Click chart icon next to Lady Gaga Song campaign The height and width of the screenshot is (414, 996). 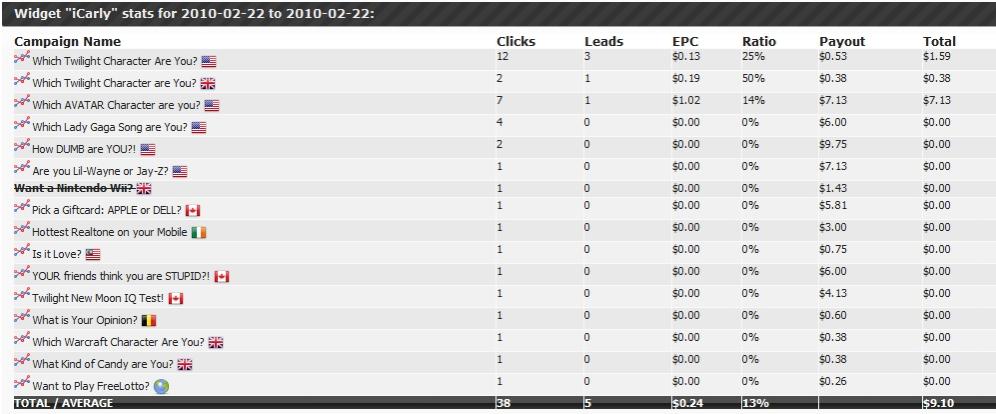[x=21, y=125]
